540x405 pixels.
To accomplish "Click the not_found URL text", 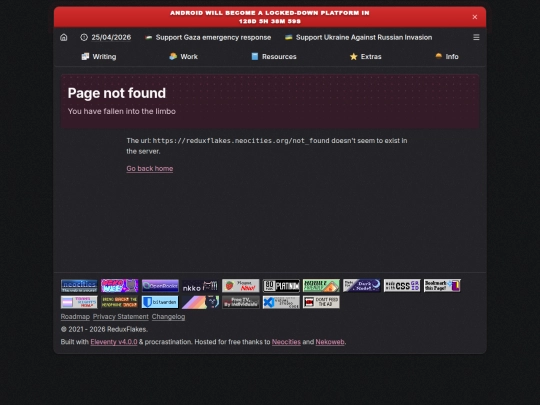I will pos(241,141).
